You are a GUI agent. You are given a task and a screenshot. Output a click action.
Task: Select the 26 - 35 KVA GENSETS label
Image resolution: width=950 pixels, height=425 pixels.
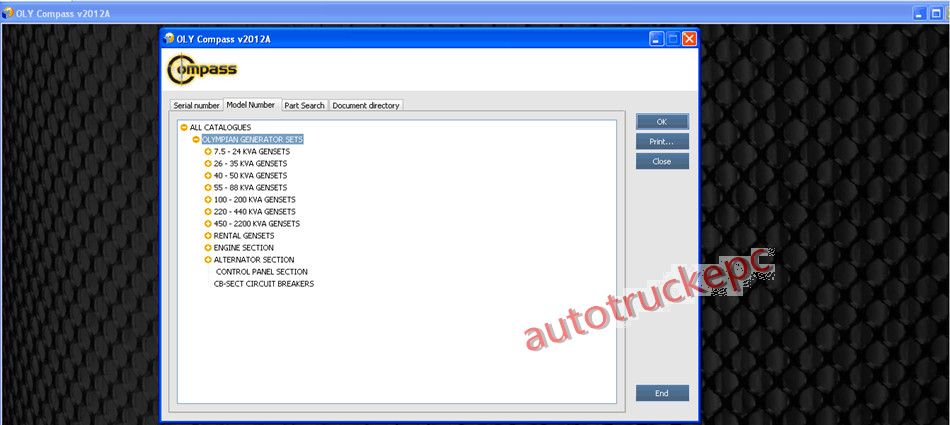tap(250, 164)
